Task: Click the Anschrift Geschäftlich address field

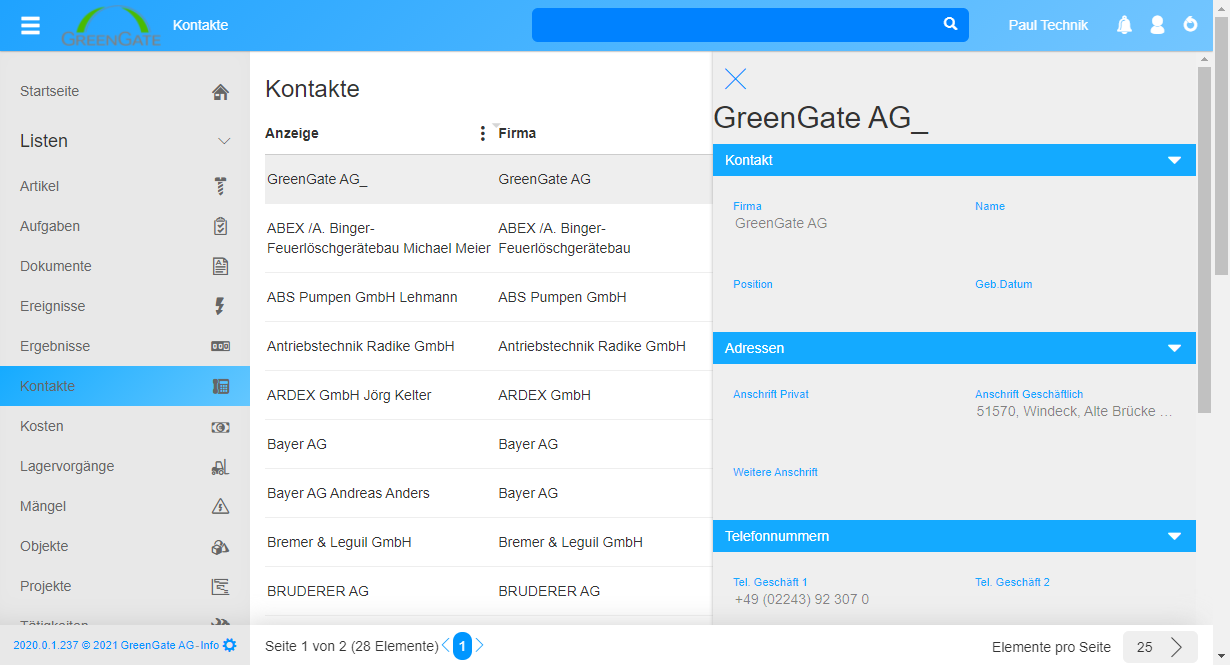Action: click(x=1076, y=412)
